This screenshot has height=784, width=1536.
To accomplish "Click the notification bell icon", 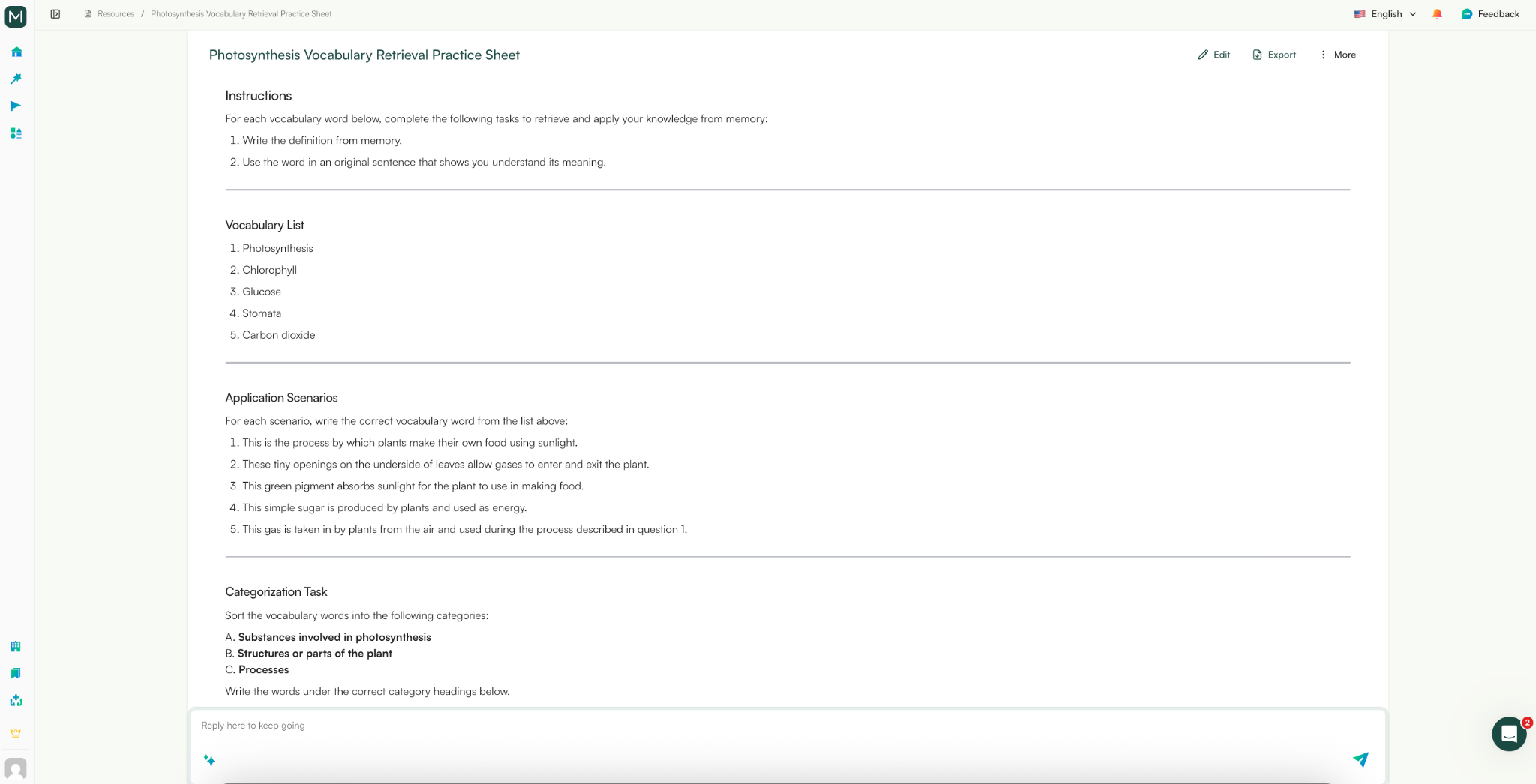I will pos(1437,13).
